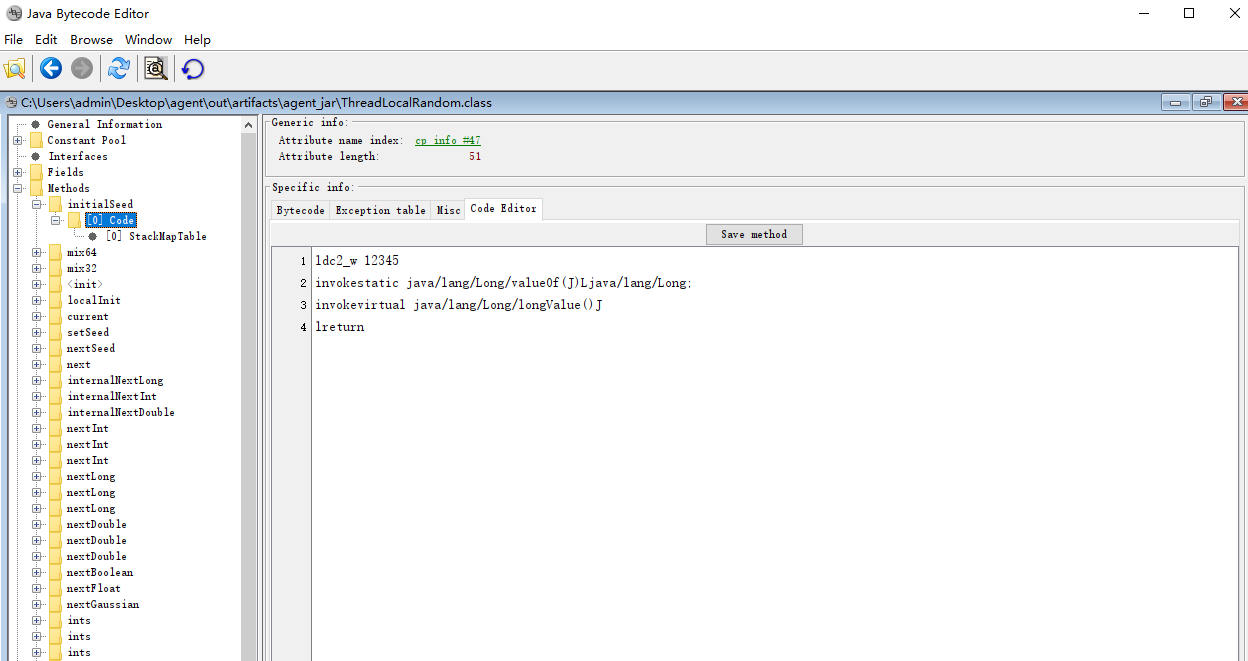
Task: Click the magnifier document search icon
Action: [156, 68]
